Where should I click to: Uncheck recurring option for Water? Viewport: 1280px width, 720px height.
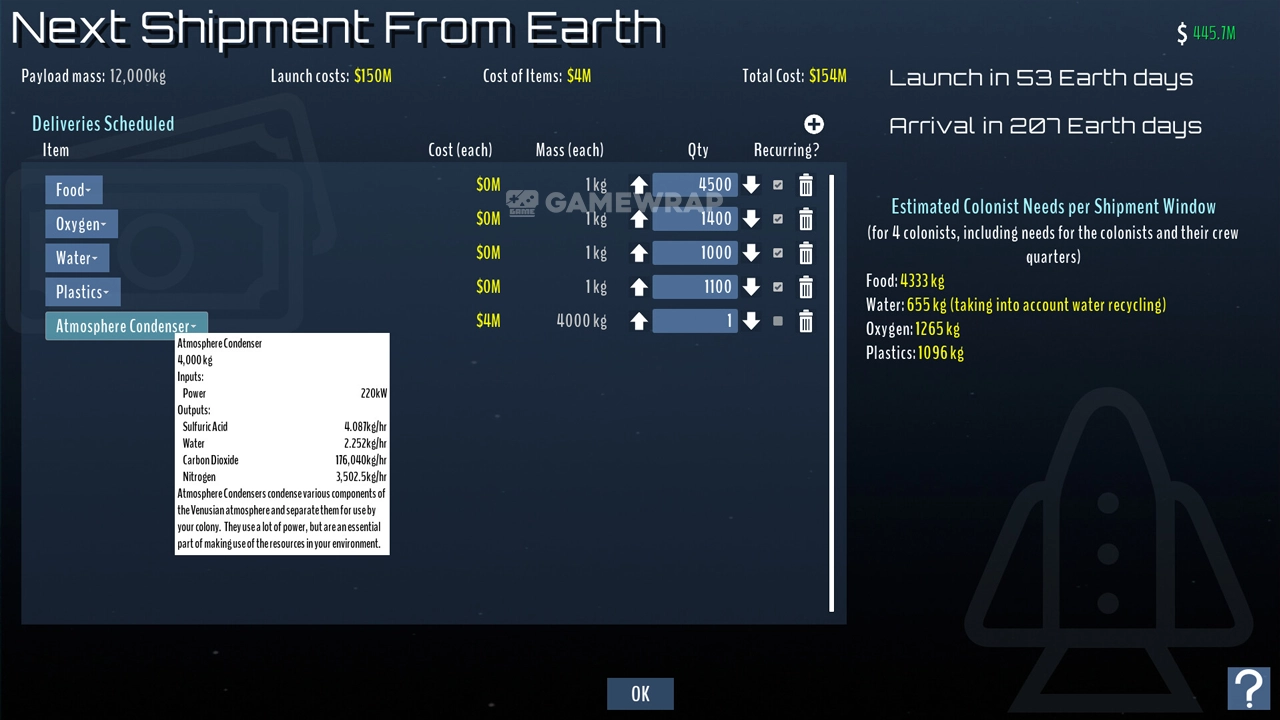(778, 253)
